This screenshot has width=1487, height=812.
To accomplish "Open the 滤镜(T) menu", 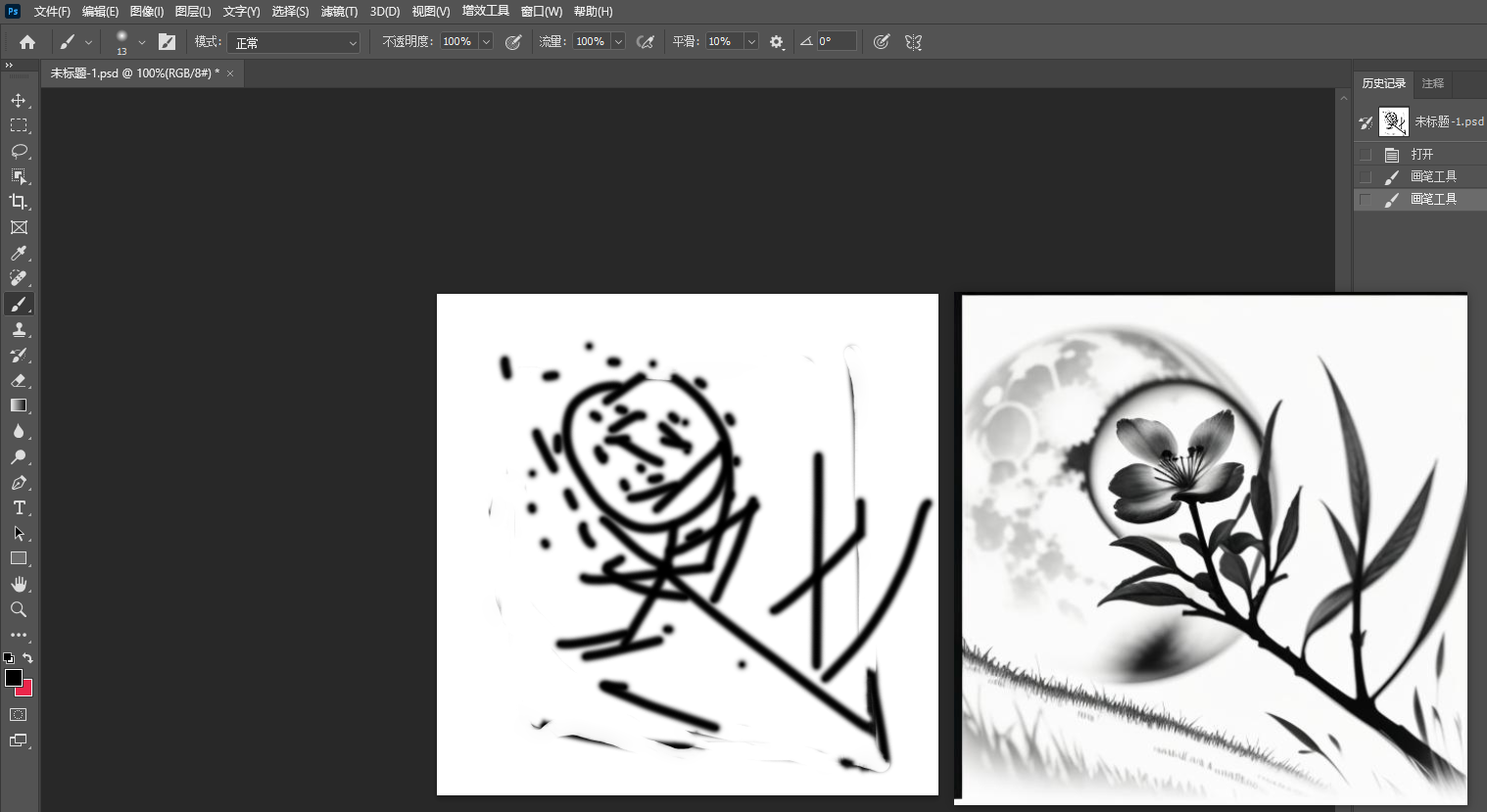I will click(339, 12).
